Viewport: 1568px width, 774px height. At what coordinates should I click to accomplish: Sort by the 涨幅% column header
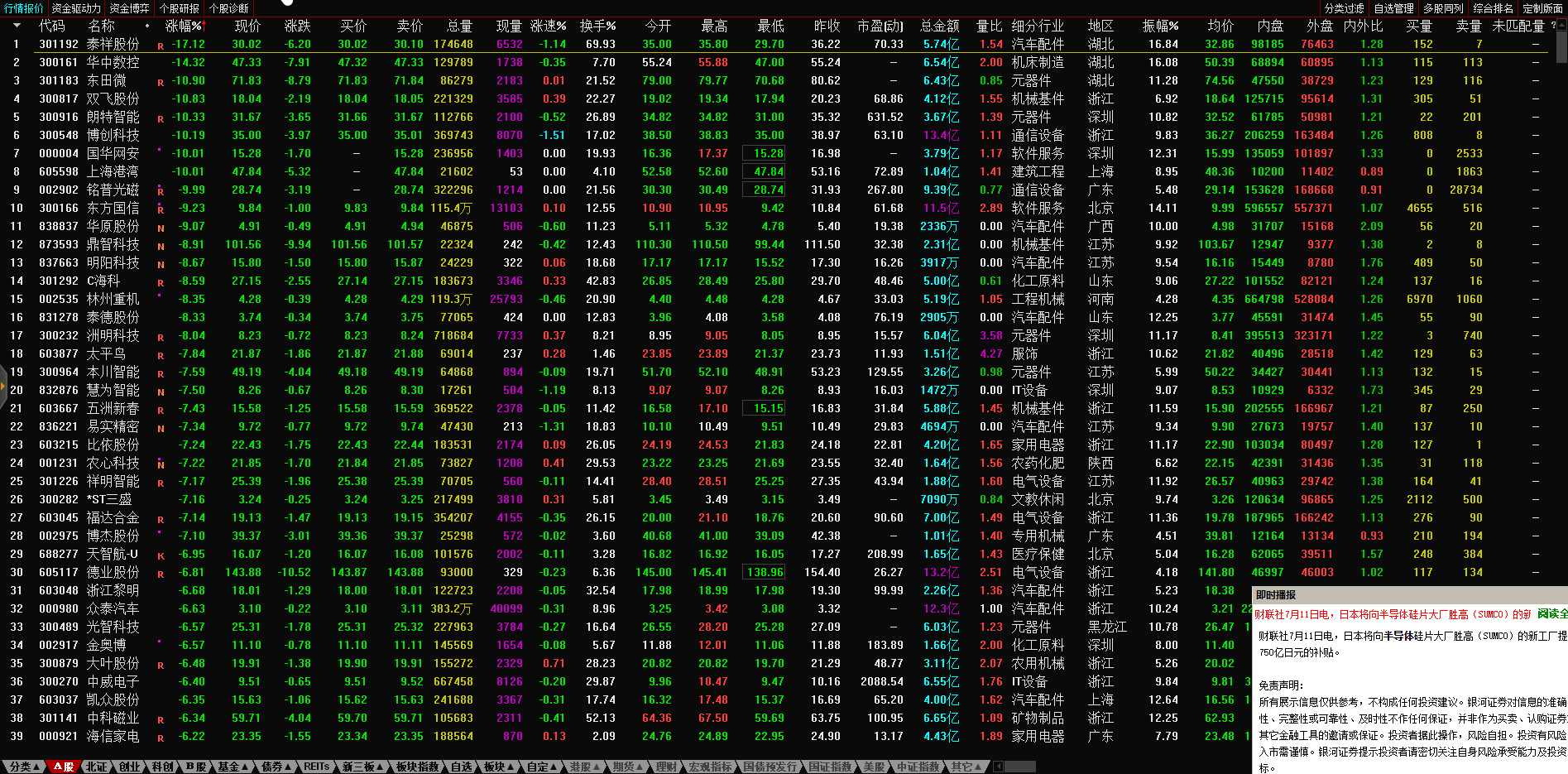tap(184, 26)
